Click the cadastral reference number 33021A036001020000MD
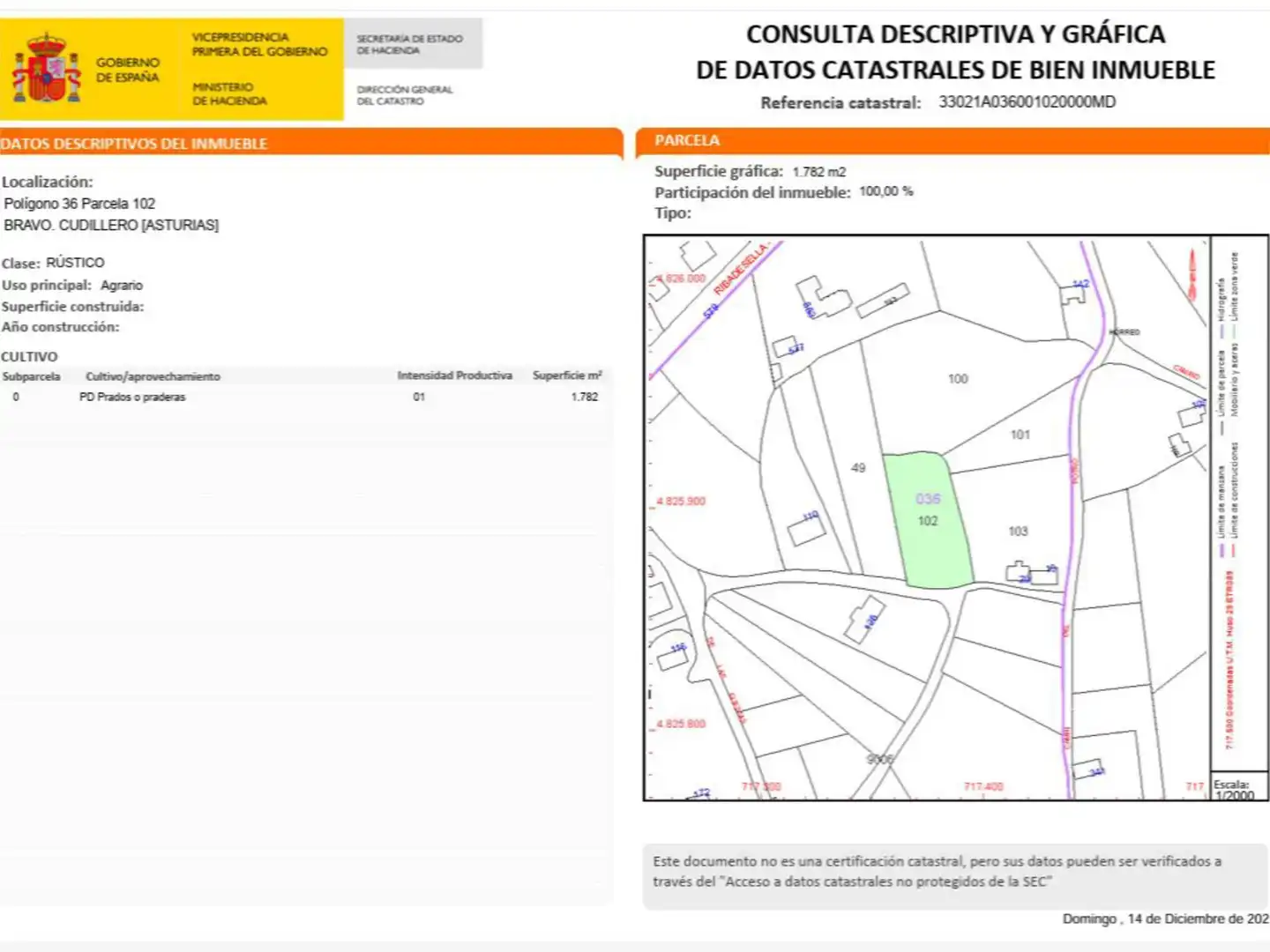This screenshot has height=952, width=1270. pyautogui.click(x=1027, y=102)
